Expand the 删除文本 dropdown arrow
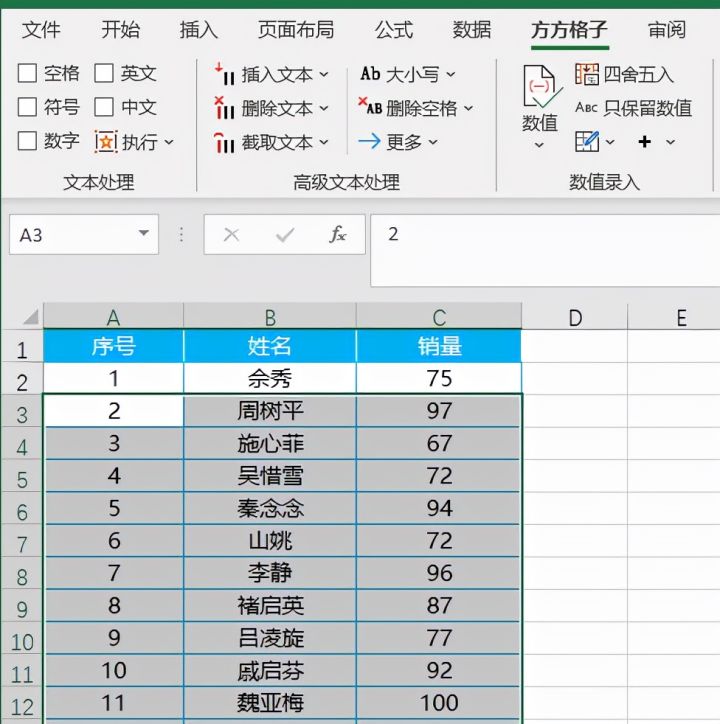 [x=324, y=109]
